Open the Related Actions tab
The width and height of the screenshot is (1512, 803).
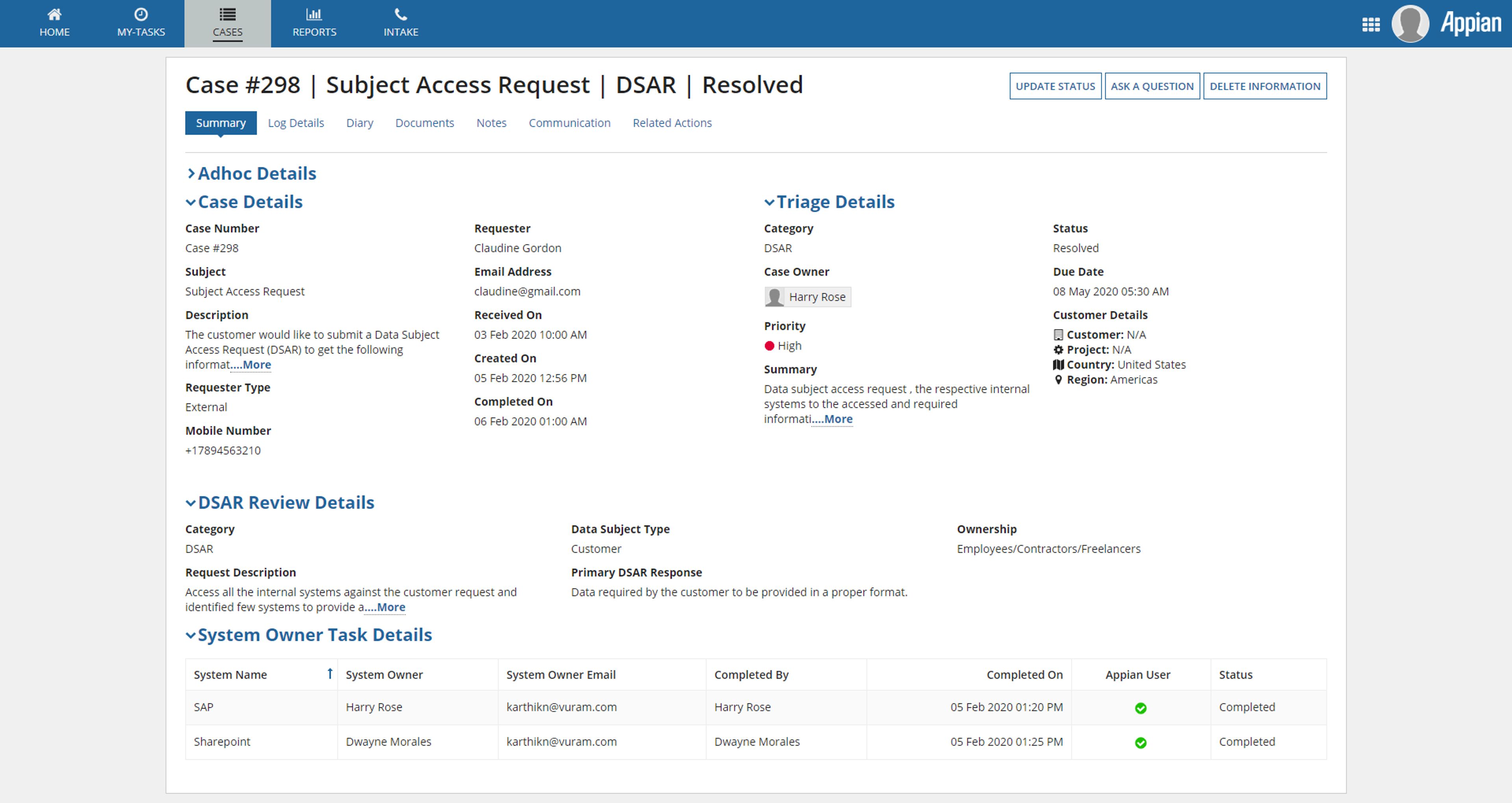[672, 123]
